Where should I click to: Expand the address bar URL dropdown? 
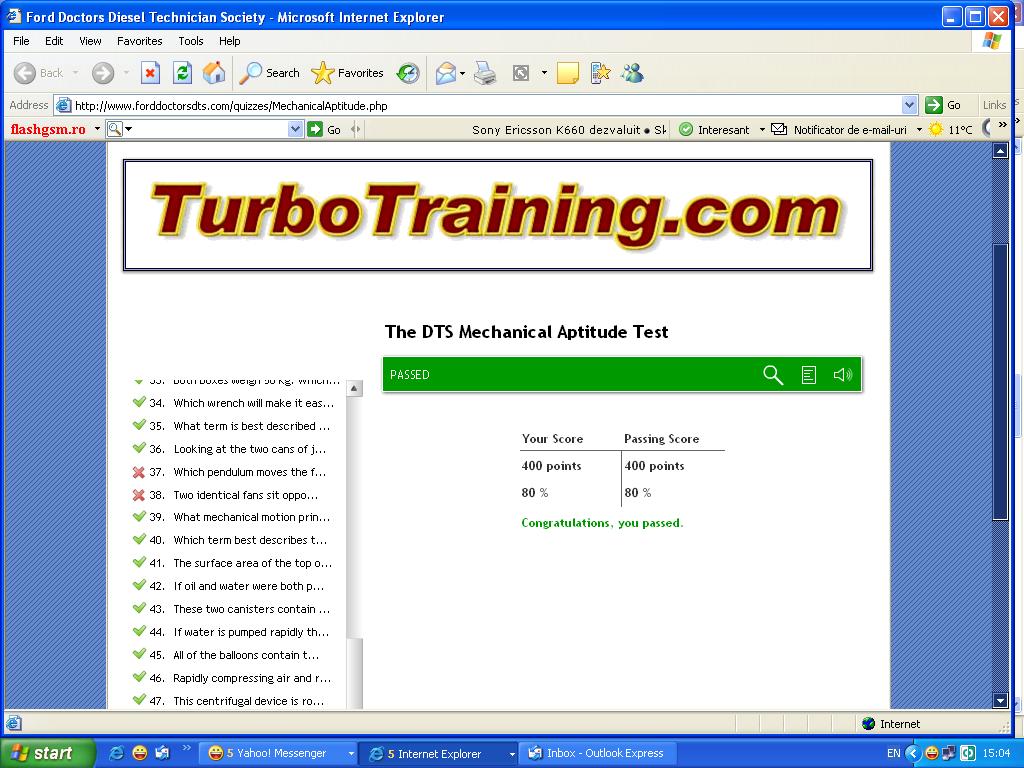(x=909, y=105)
